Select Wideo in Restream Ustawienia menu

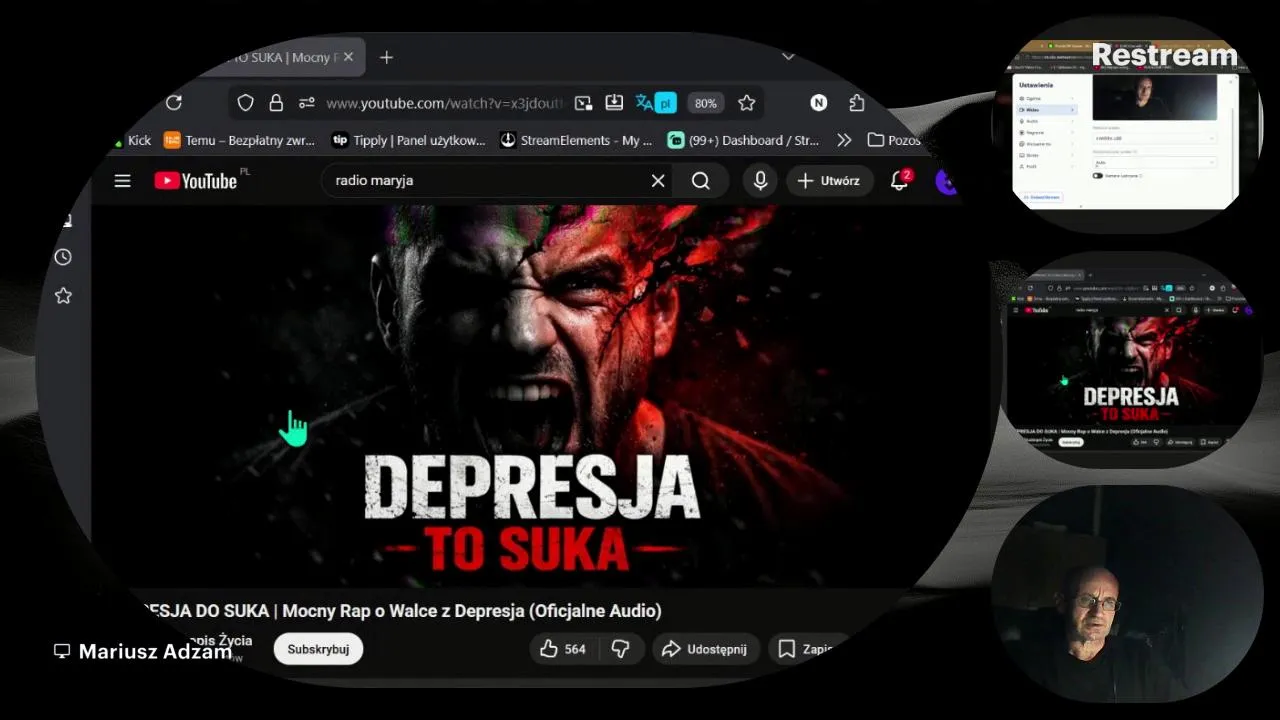[1046, 109]
